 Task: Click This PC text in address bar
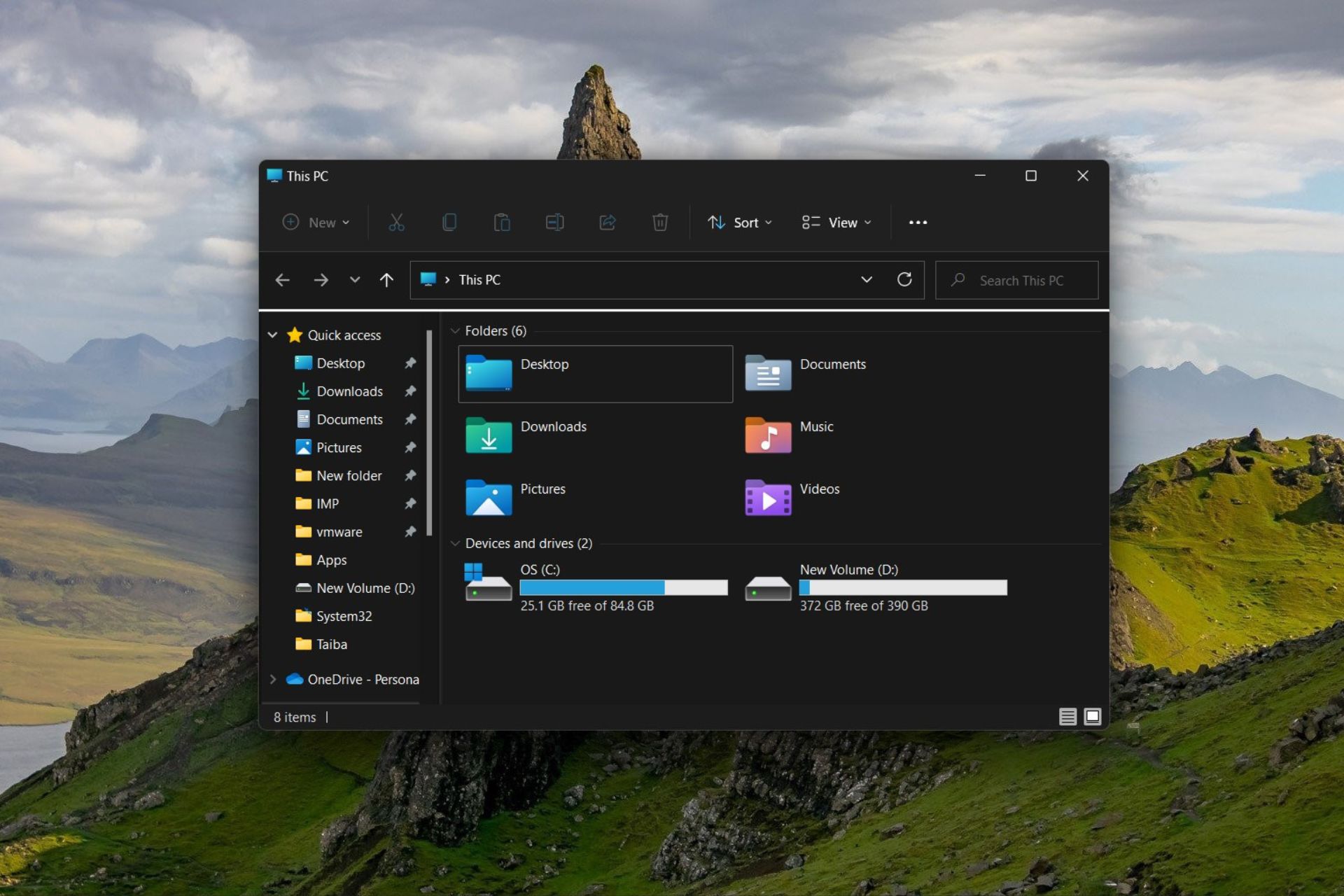pos(479,280)
